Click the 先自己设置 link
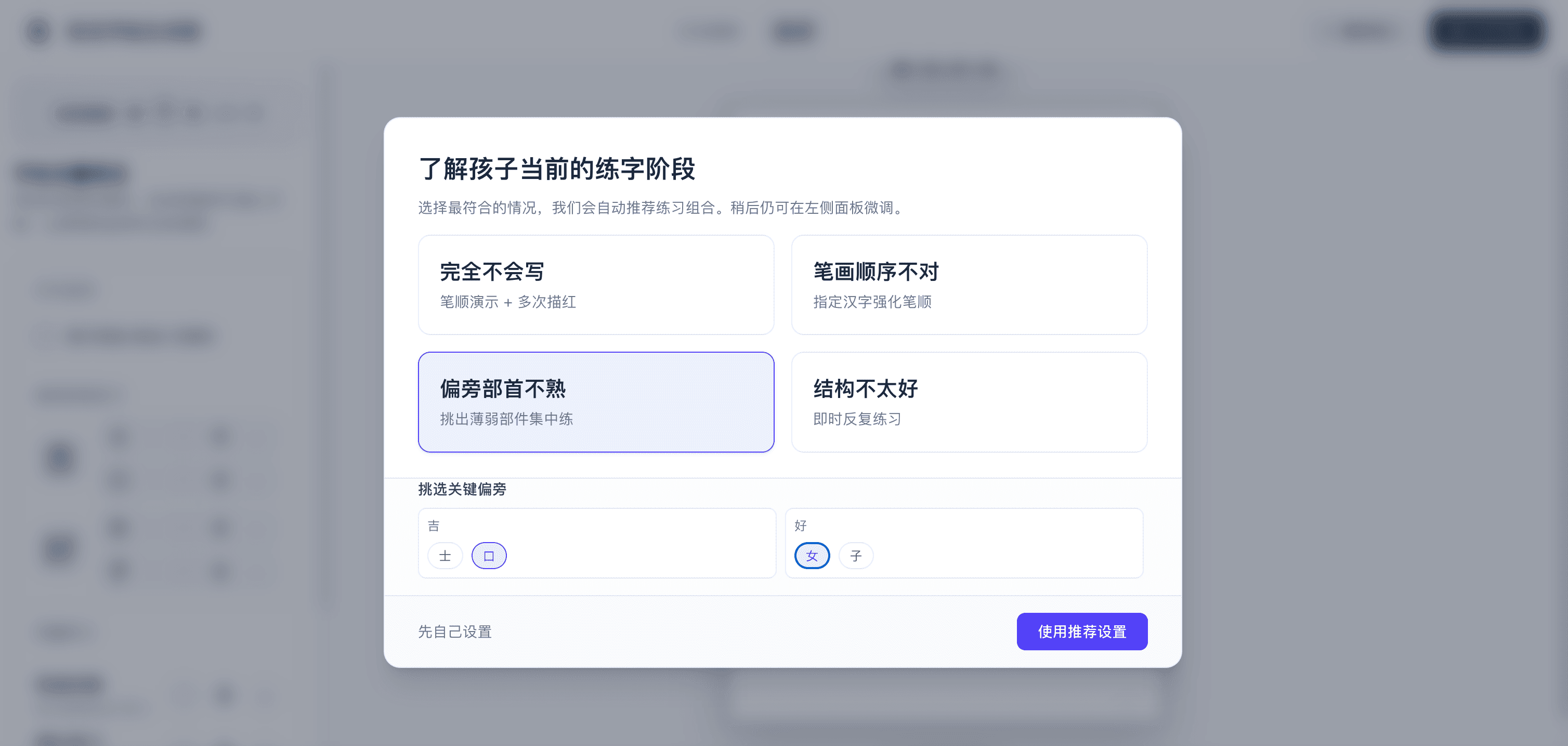 454,632
